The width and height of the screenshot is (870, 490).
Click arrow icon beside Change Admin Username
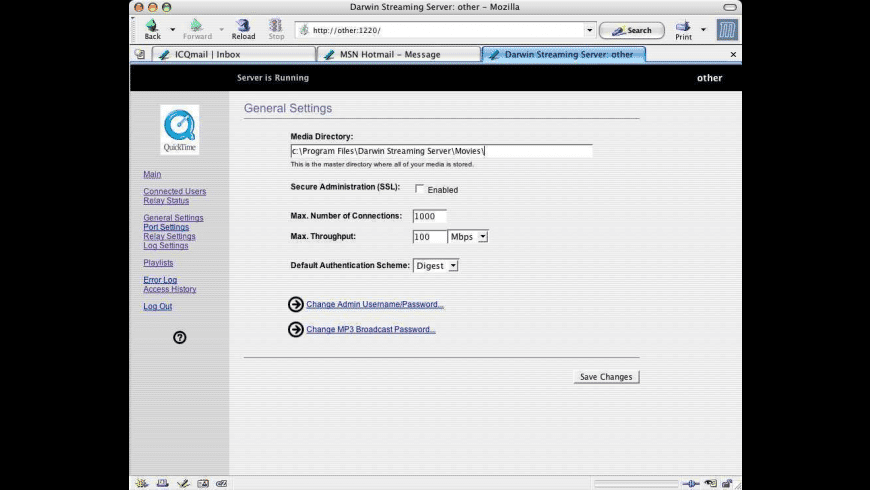(x=296, y=304)
